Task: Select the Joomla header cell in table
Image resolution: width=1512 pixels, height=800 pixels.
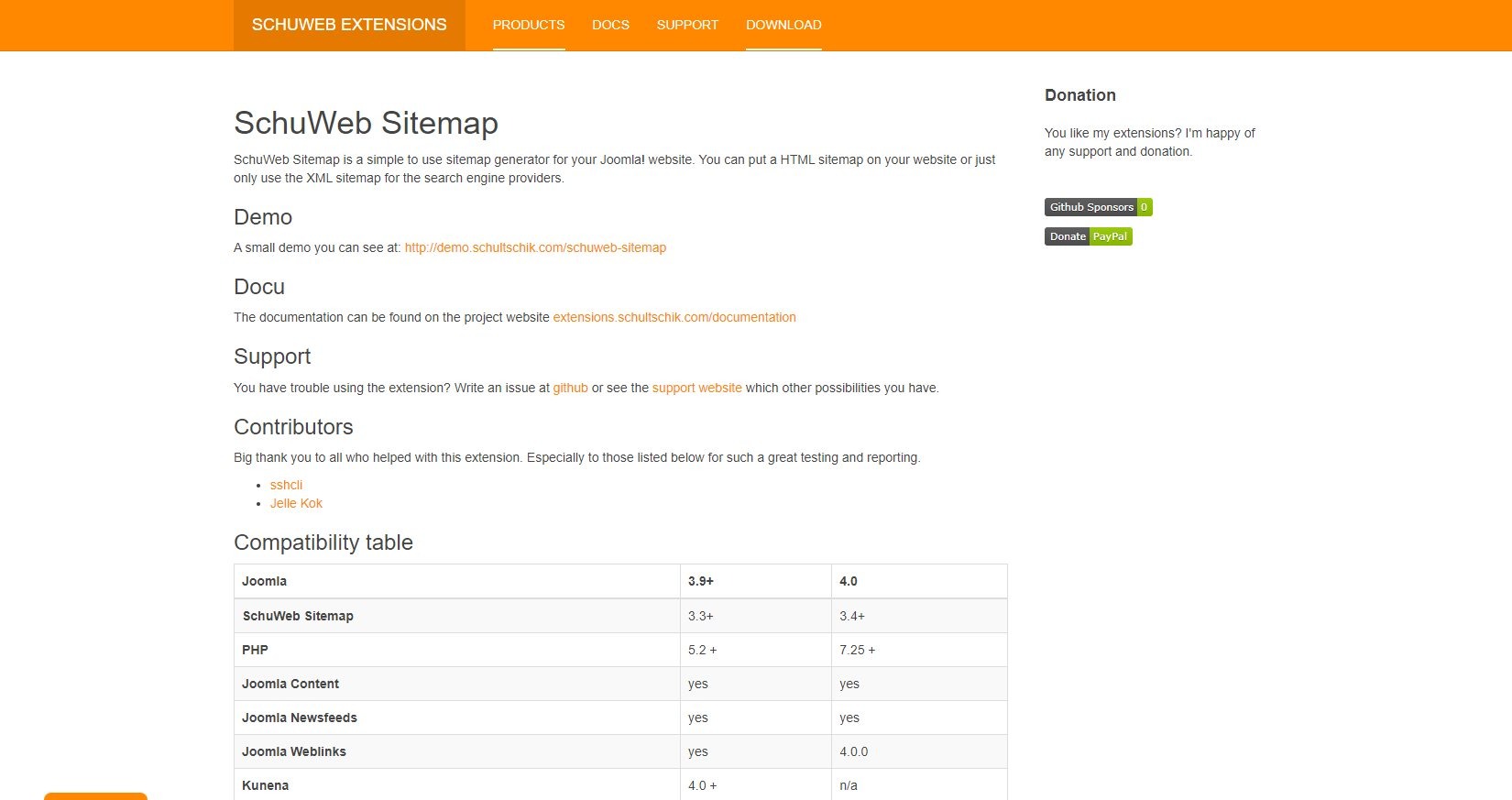Action: [x=265, y=581]
